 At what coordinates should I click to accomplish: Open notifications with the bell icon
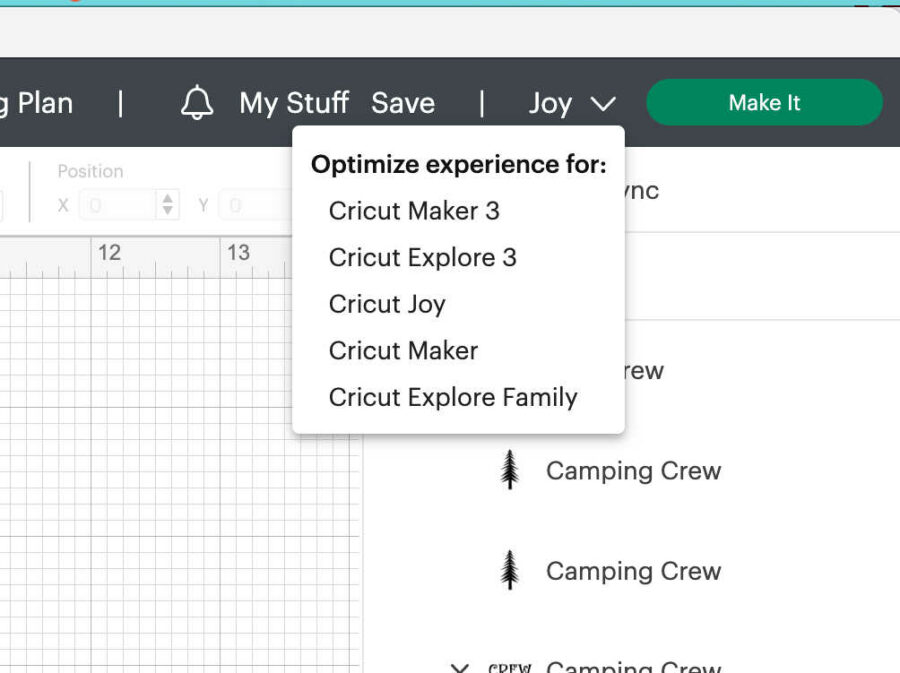click(197, 103)
